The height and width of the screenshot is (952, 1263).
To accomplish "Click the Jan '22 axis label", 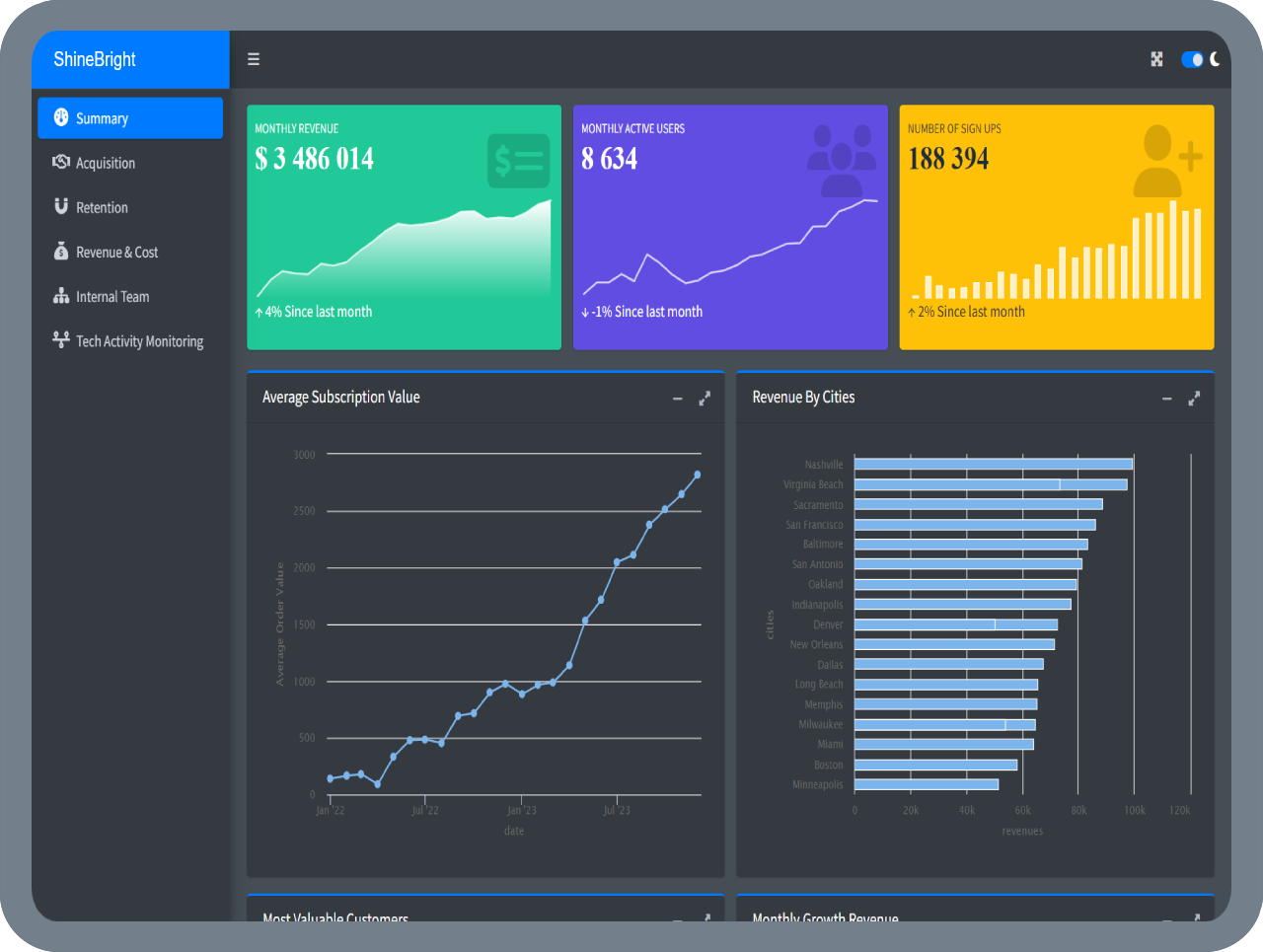I will [331, 811].
